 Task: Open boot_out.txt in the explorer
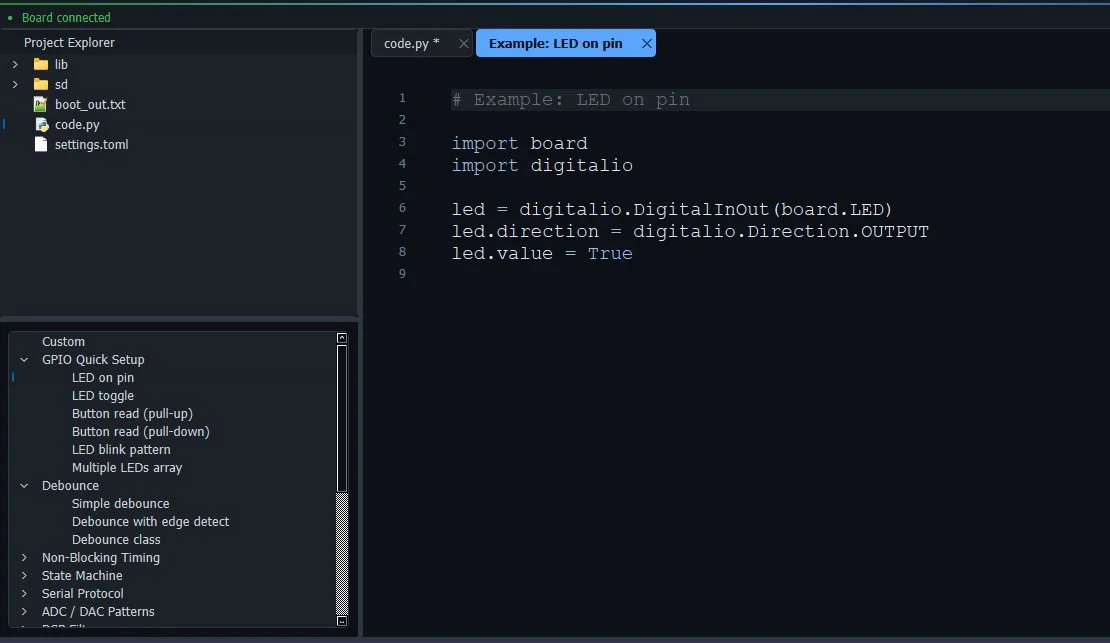pos(90,104)
